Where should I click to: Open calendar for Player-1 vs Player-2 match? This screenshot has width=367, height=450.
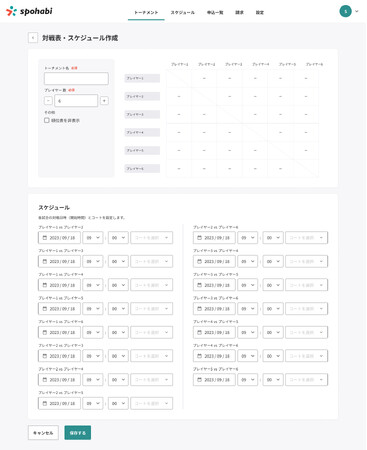click(59, 238)
